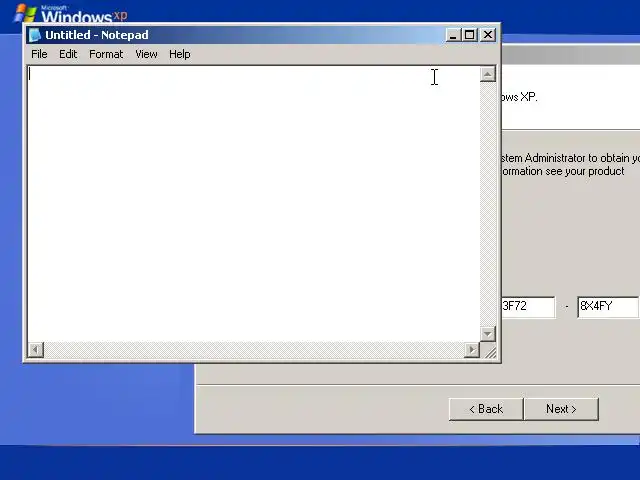Click product key field containing 8X4FY
Image resolution: width=640 pixels, height=480 pixels.
(x=608, y=307)
